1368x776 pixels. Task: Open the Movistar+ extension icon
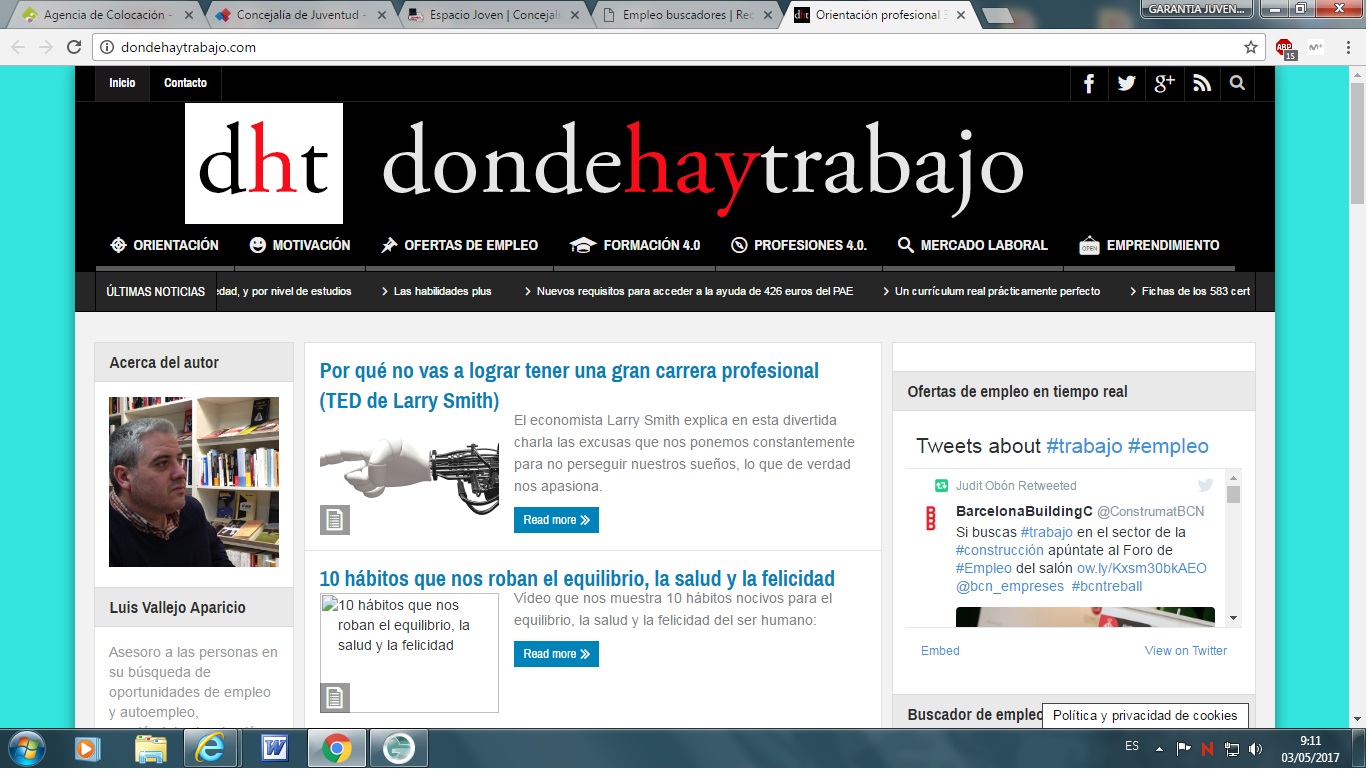1315,47
